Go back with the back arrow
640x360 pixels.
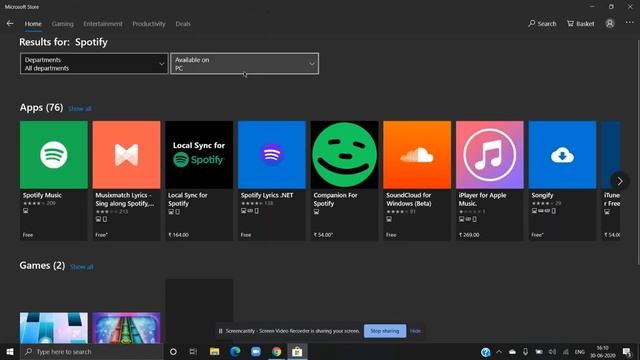click(x=10, y=24)
